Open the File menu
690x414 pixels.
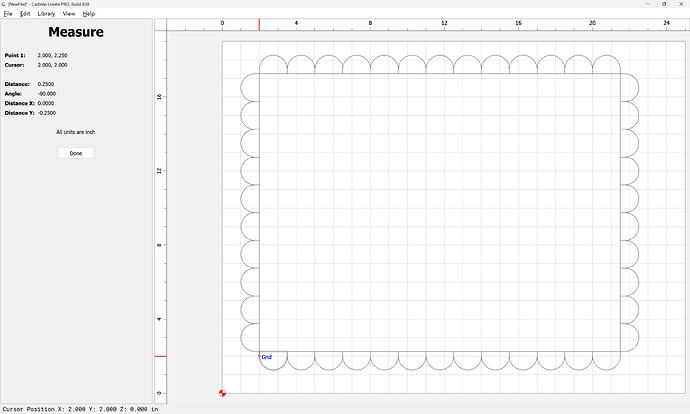8,14
